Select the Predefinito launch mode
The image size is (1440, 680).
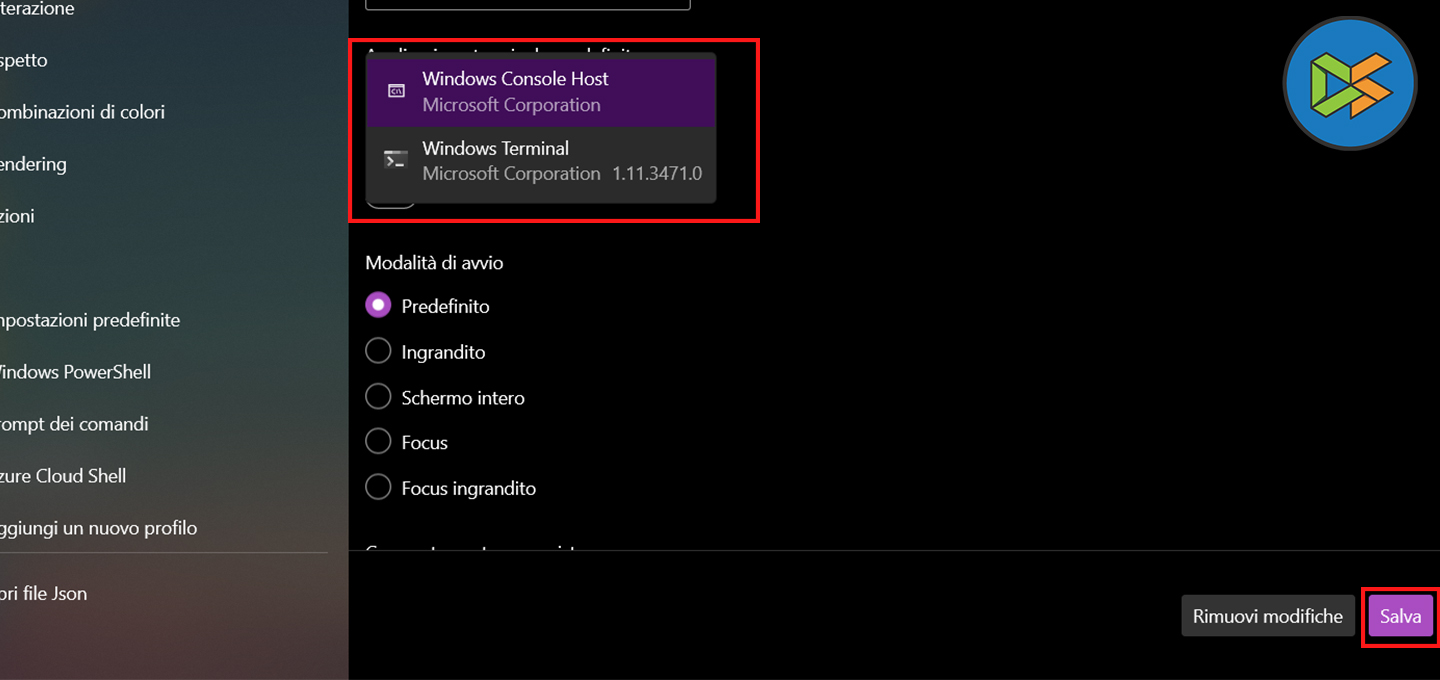pos(378,306)
